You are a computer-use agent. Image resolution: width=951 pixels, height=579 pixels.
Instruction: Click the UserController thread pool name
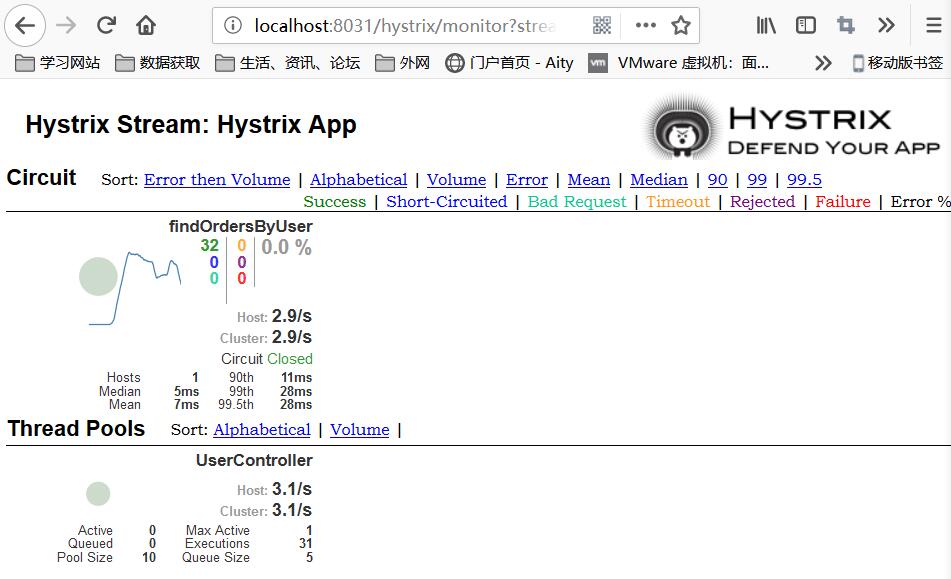254,461
